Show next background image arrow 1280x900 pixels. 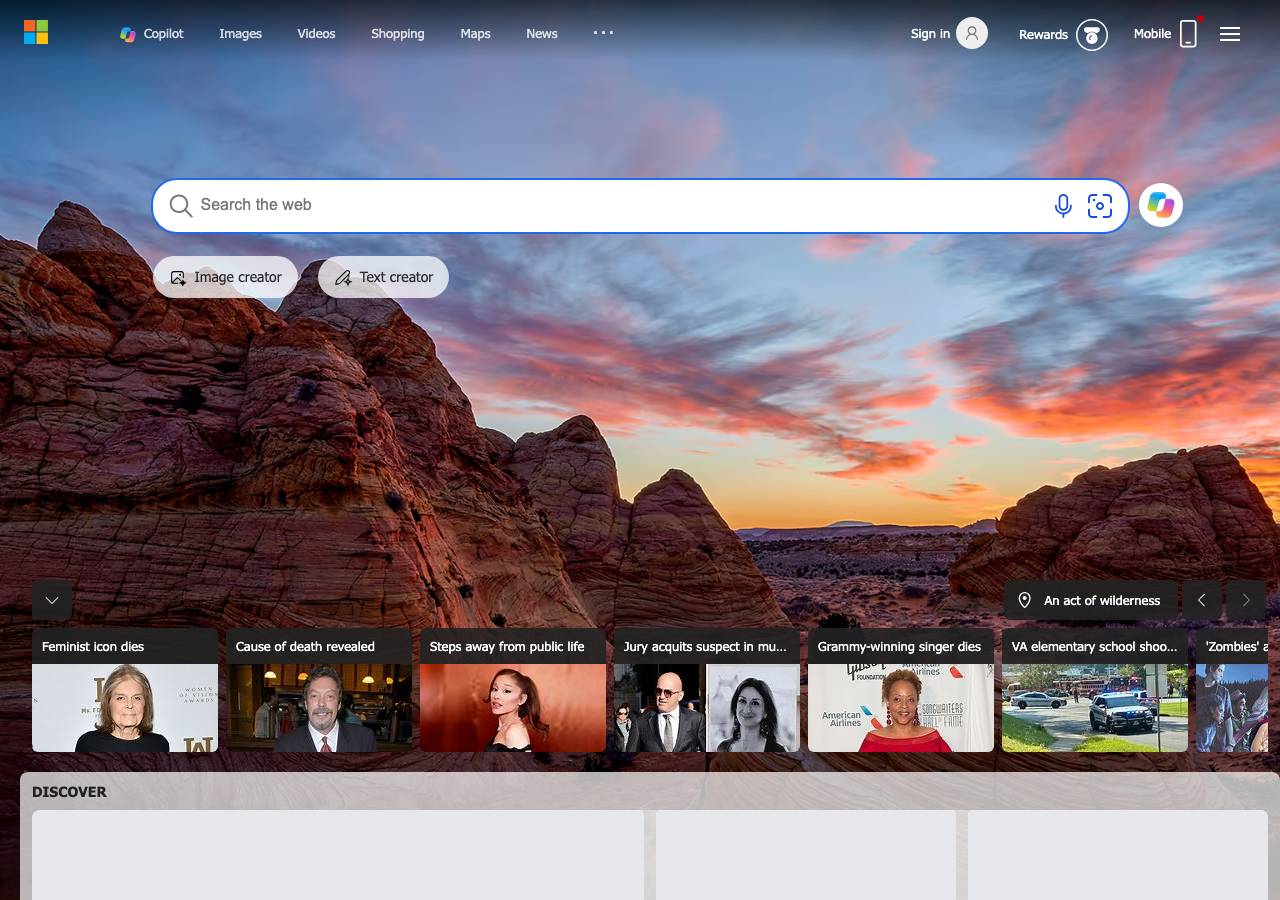(1246, 600)
